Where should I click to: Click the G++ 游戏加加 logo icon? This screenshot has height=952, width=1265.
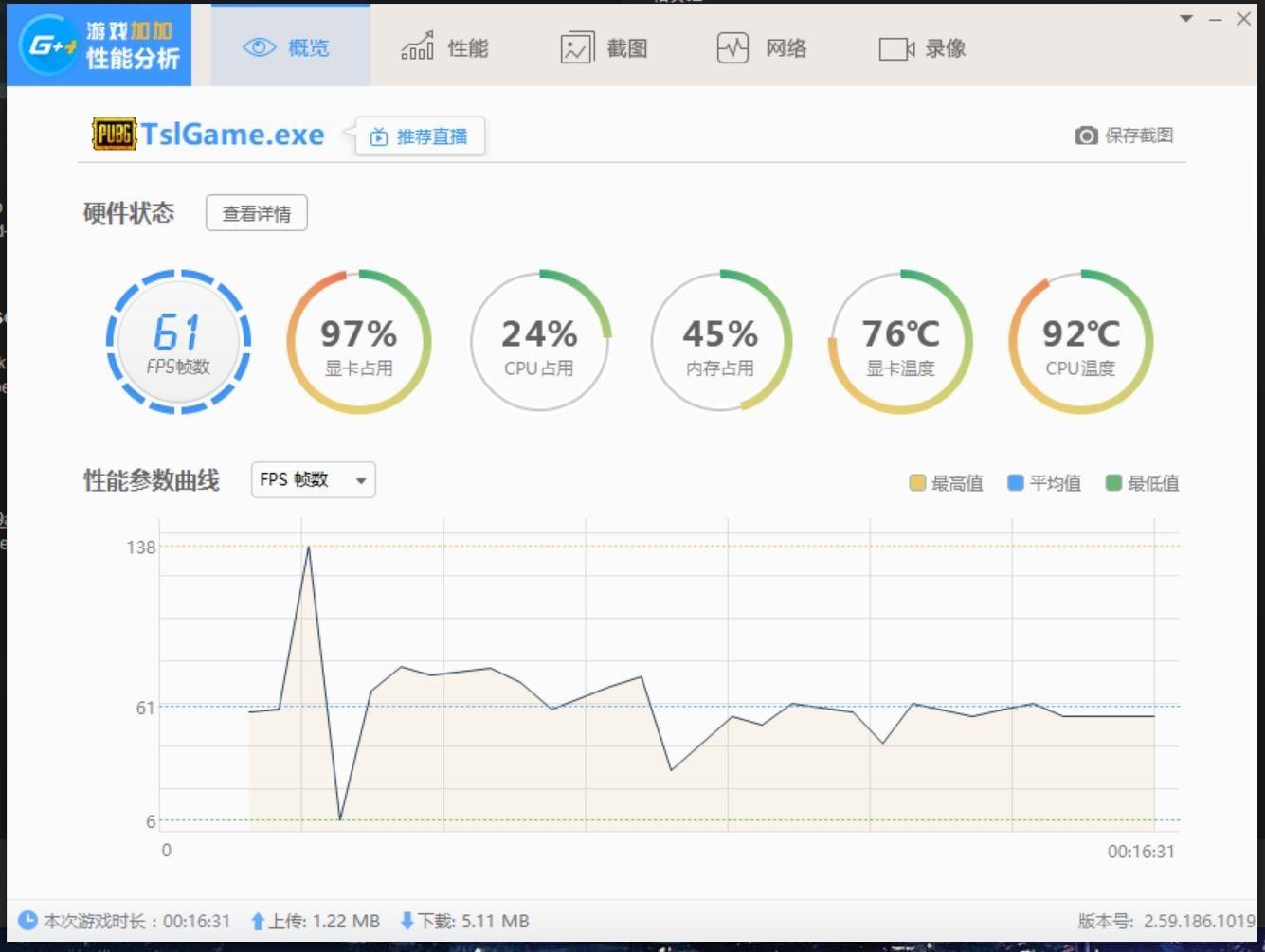48,45
